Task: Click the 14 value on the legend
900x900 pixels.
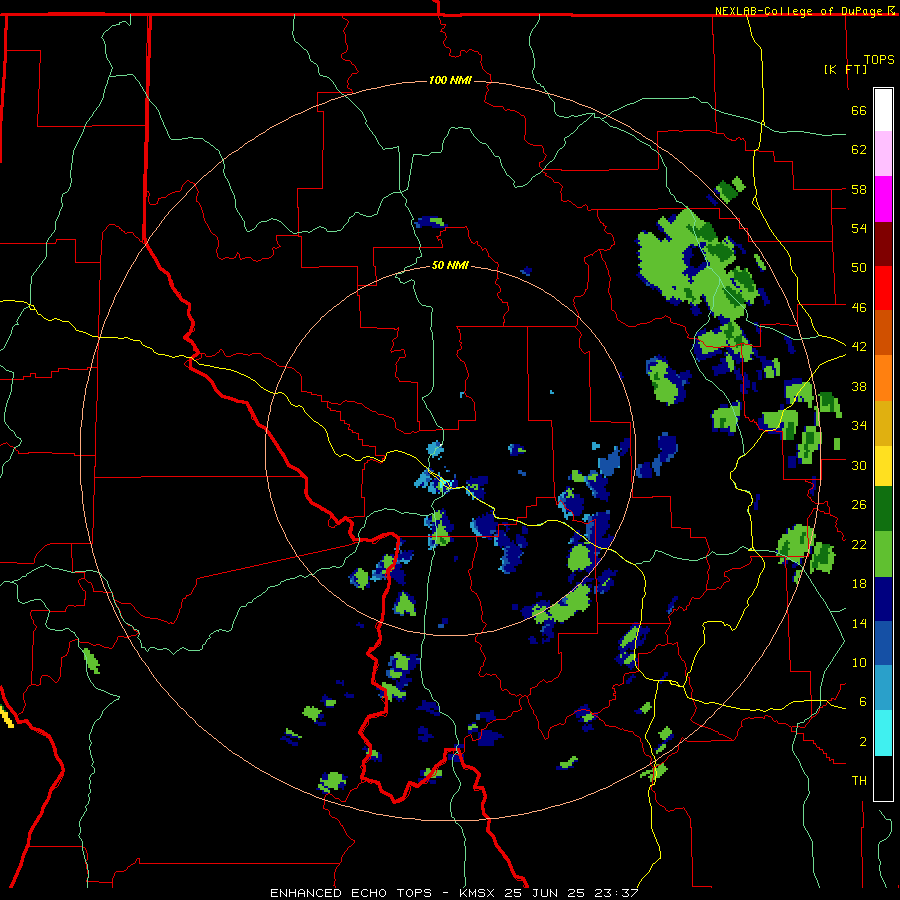Action: click(x=859, y=623)
